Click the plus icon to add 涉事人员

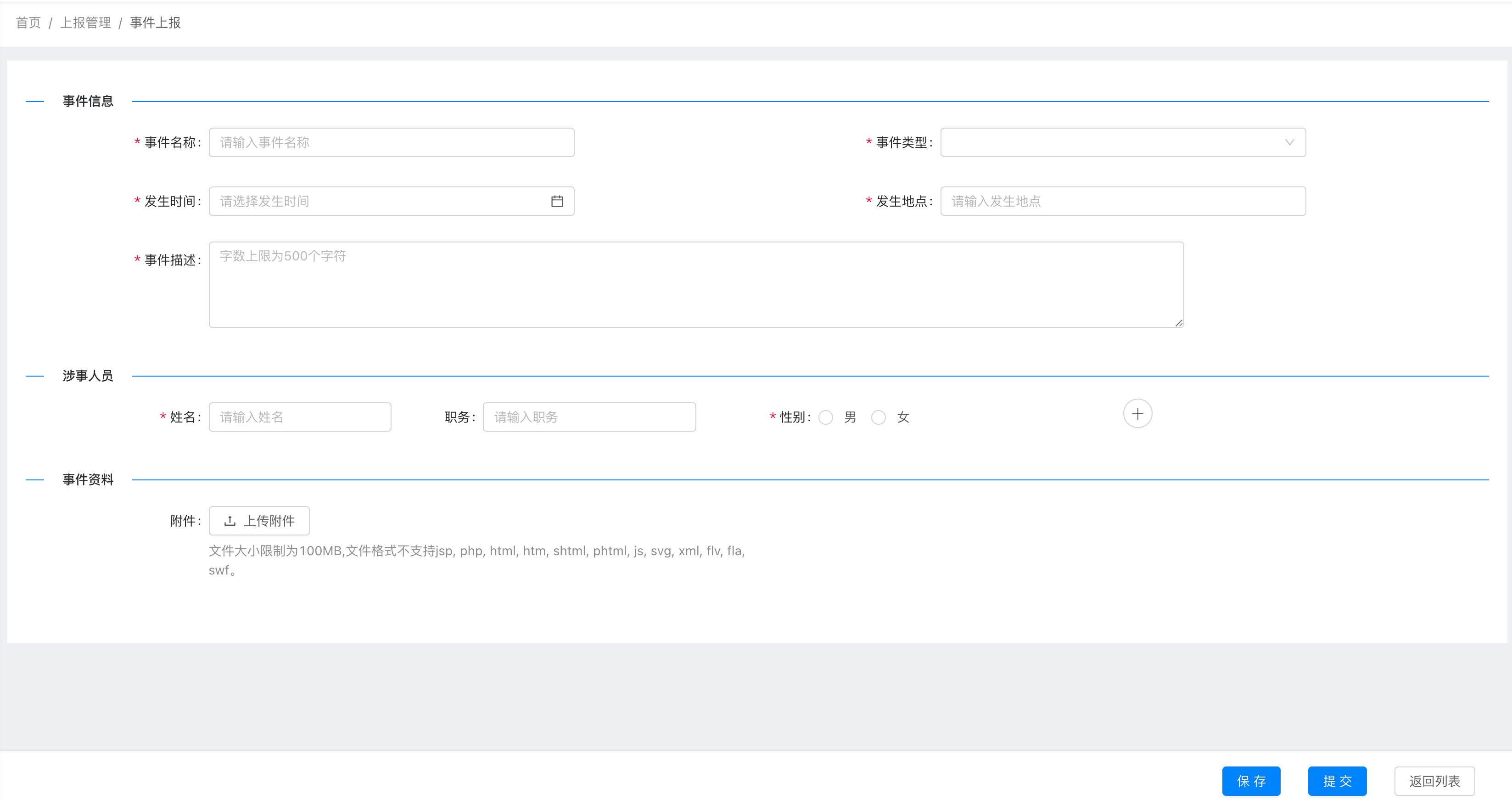(x=1137, y=414)
